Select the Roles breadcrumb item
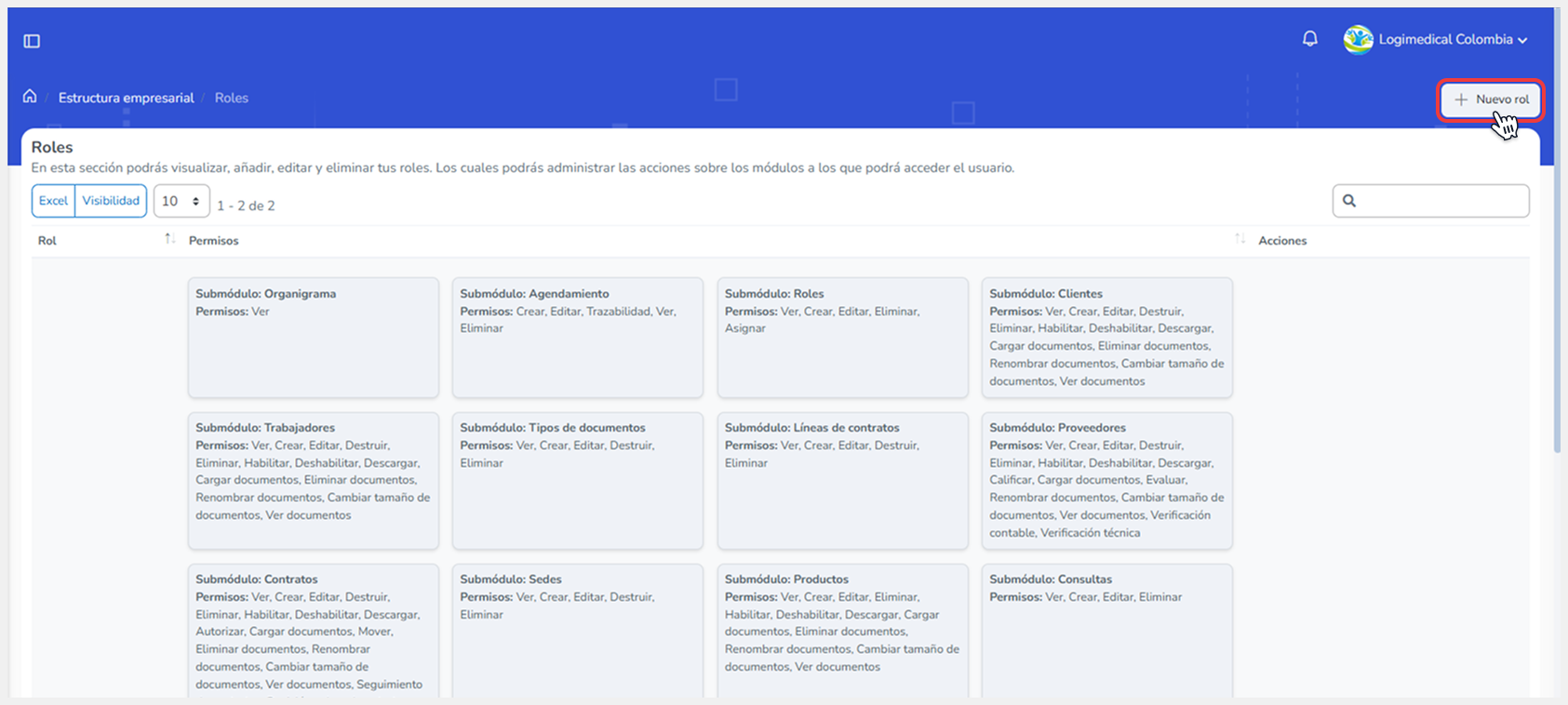 [x=232, y=98]
